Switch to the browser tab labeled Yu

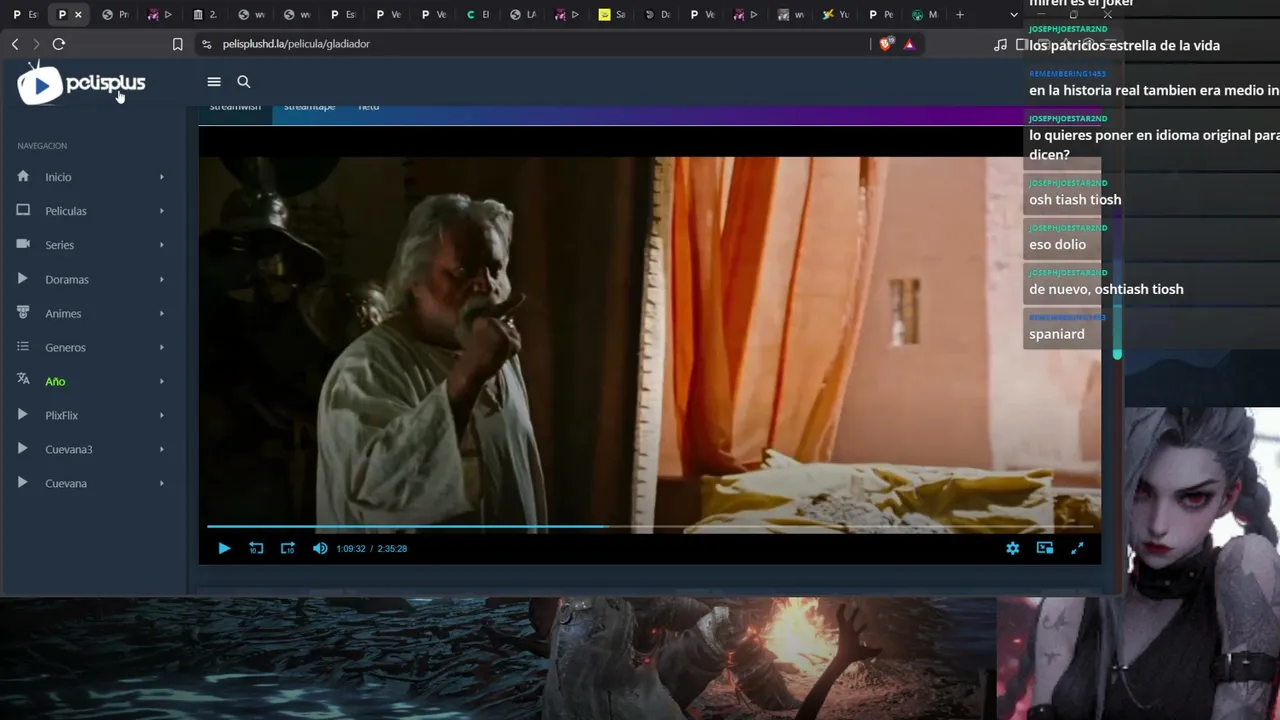coord(837,15)
